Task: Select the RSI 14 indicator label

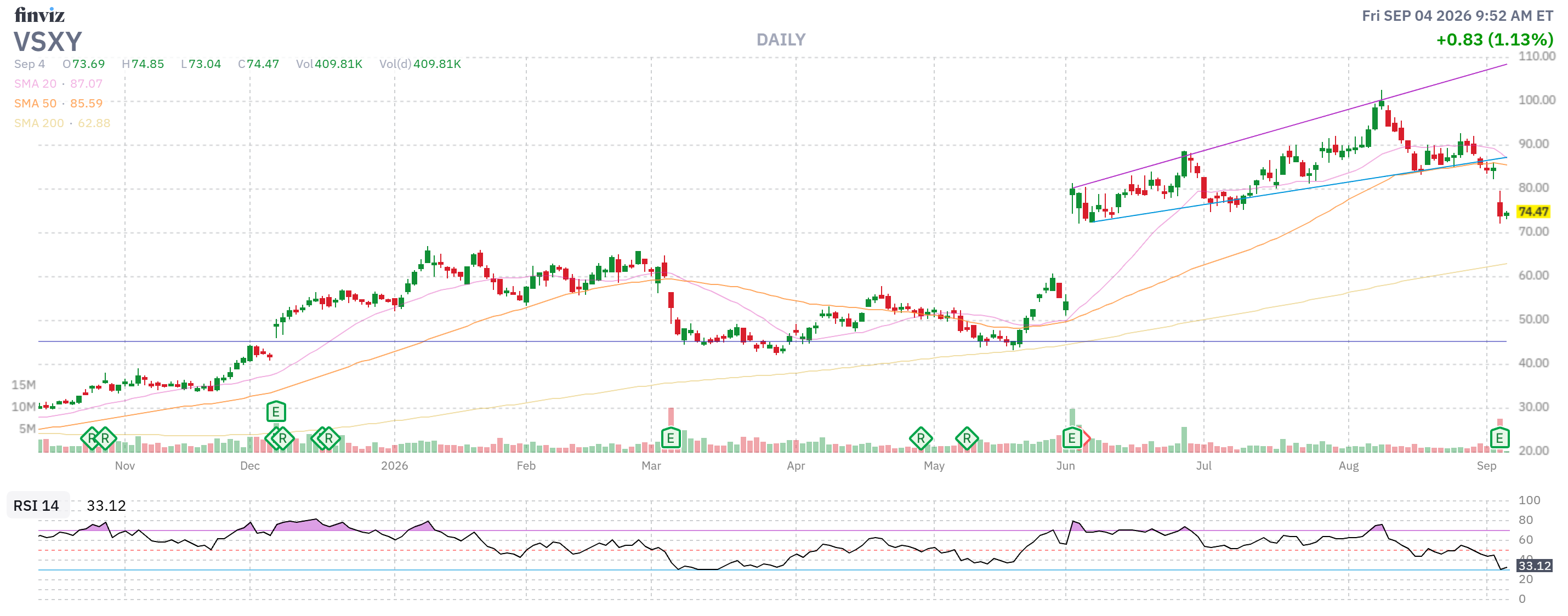Action: (37, 505)
